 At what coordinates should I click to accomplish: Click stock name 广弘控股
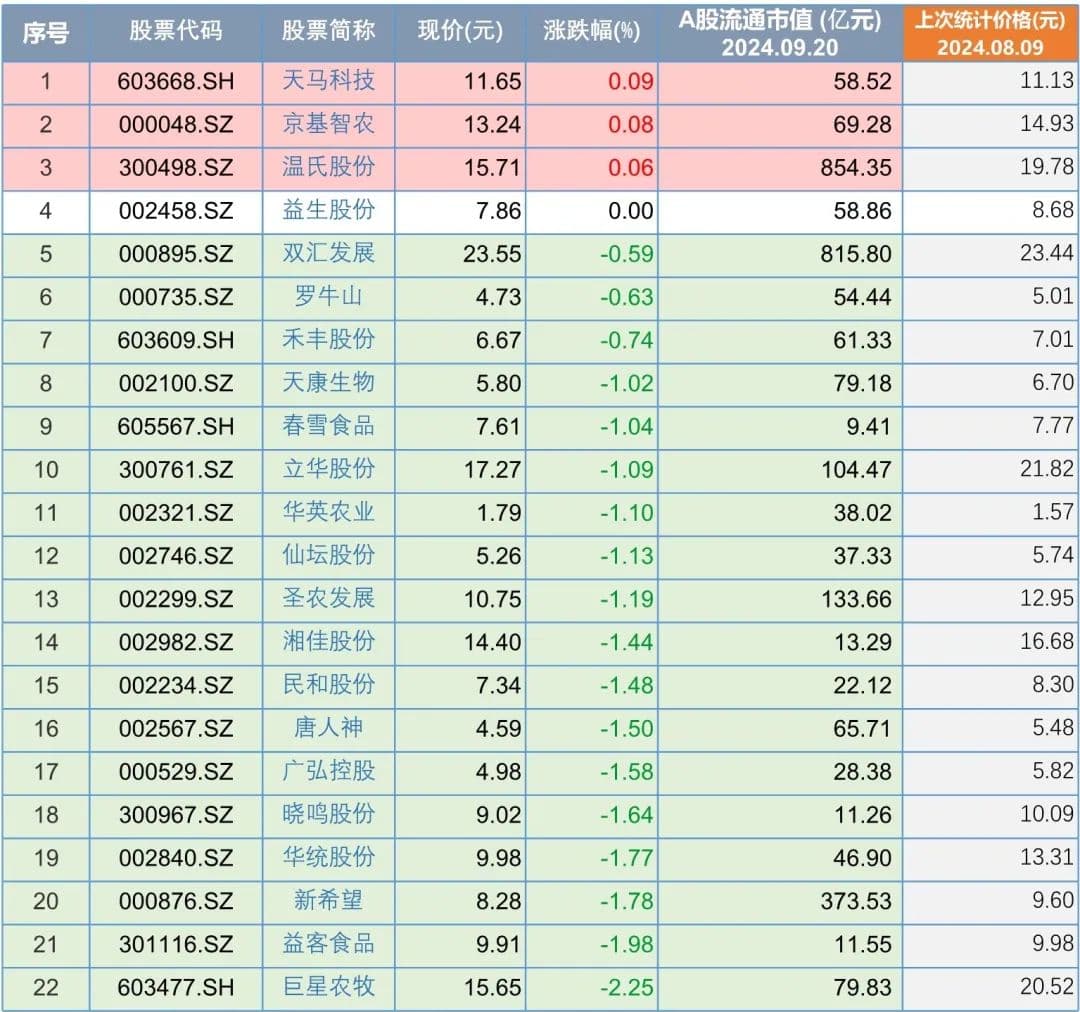(329, 772)
